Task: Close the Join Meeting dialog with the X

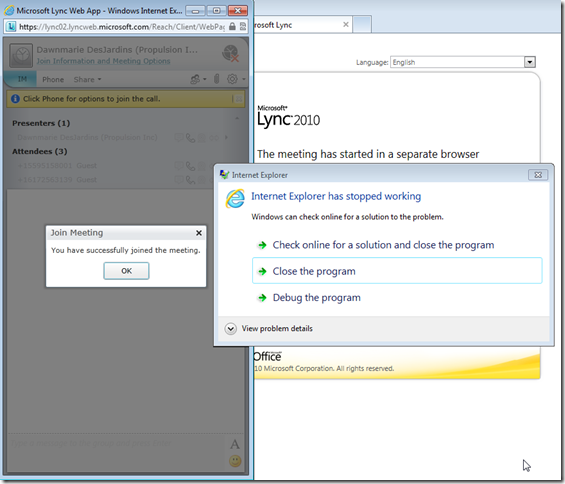Action: (x=199, y=233)
